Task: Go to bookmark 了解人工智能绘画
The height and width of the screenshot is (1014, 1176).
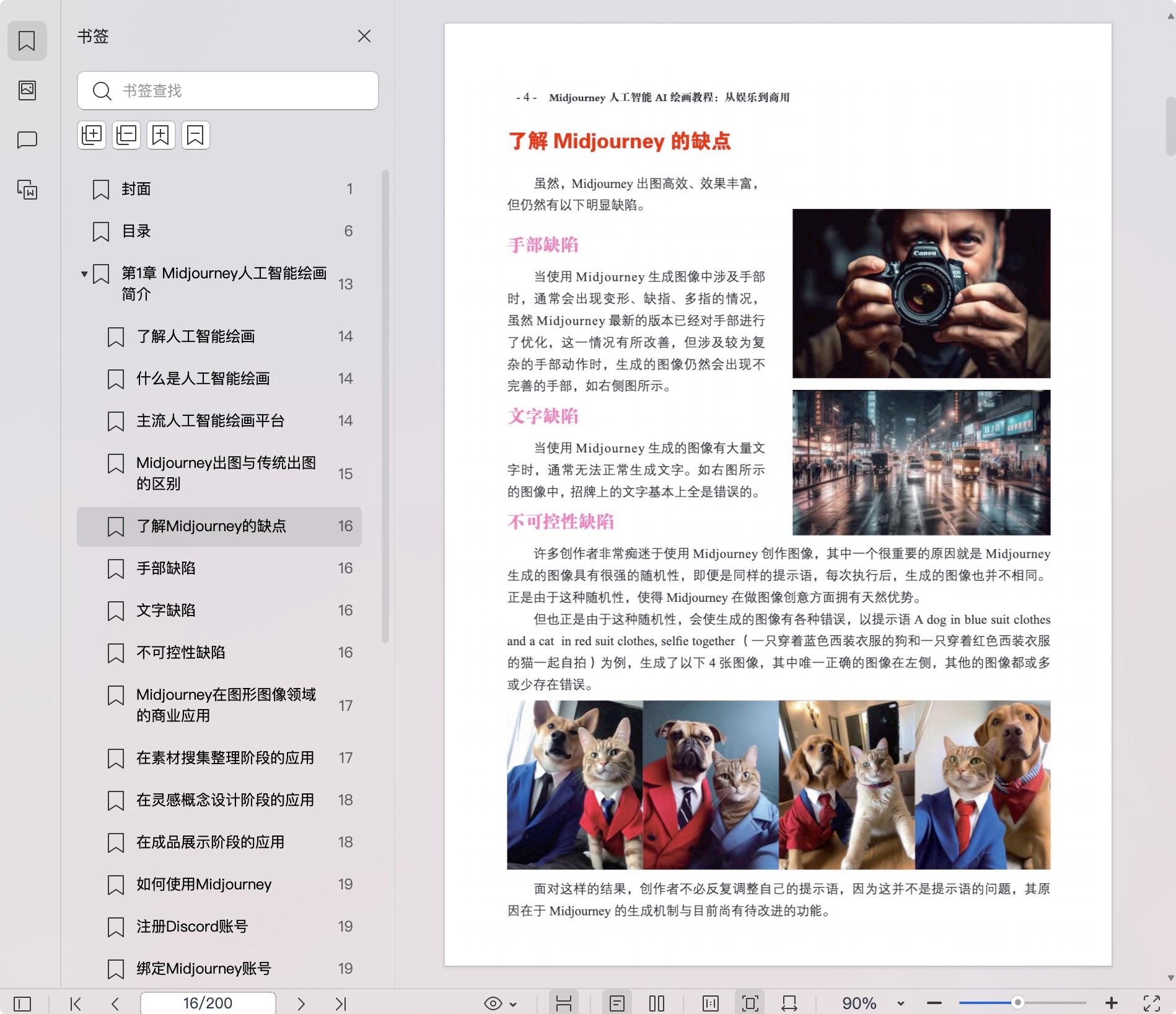Action: (x=219, y=337)
